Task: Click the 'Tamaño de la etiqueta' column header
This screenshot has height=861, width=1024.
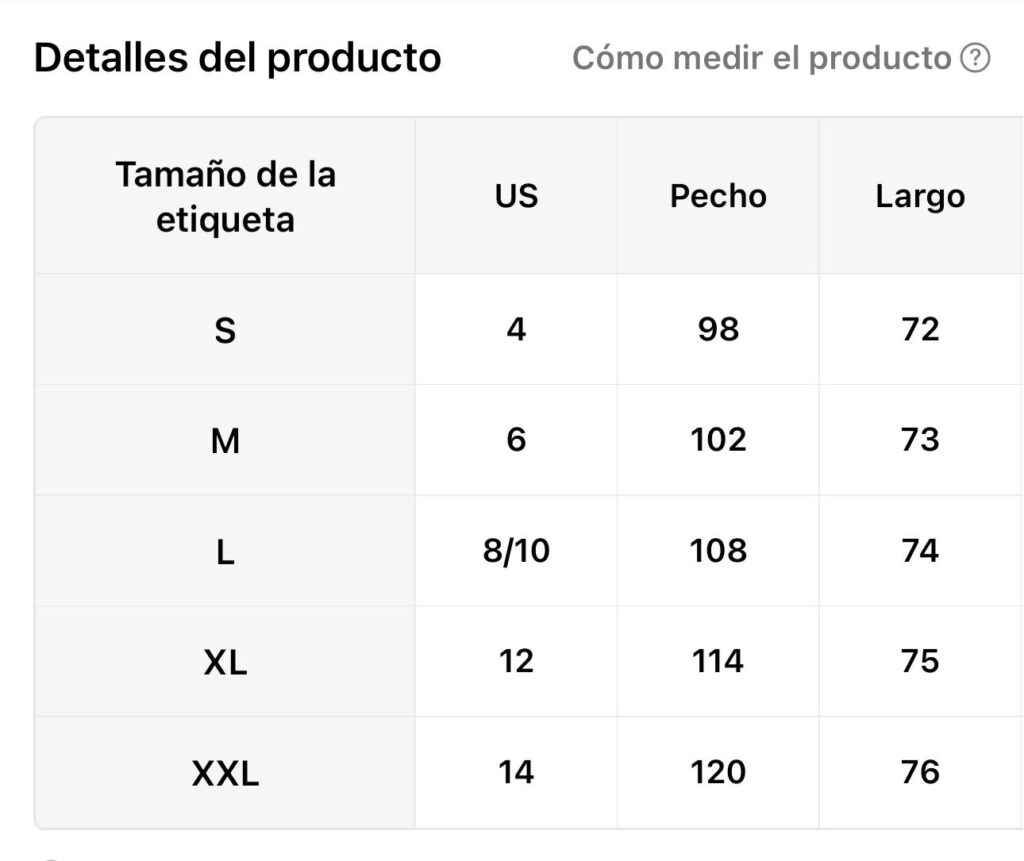Action: (x=225, y=196)
